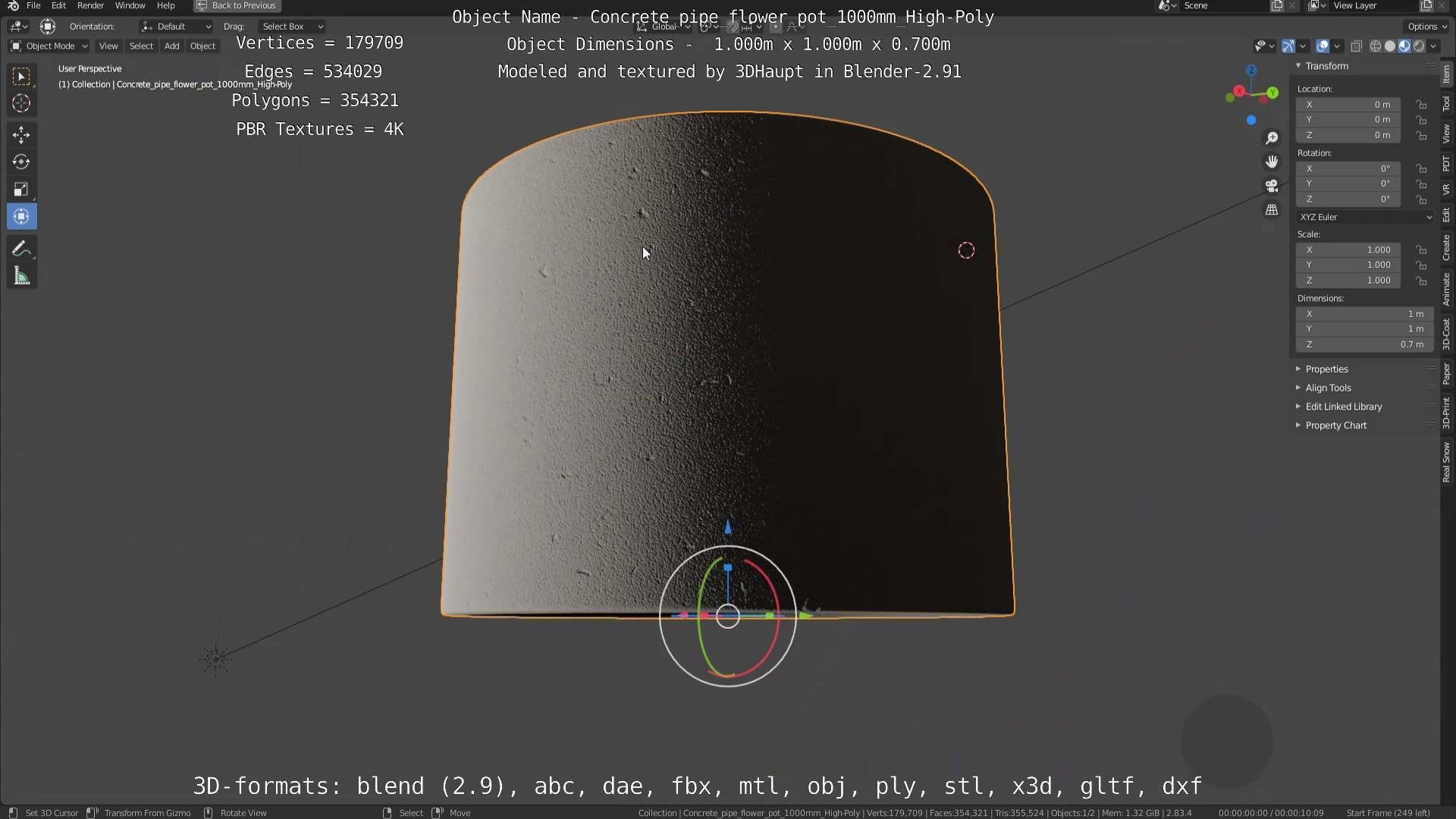Open the View Layer browse icon
The height and width of the screenshot is (819, 1456).
(x=1317, y=5)
